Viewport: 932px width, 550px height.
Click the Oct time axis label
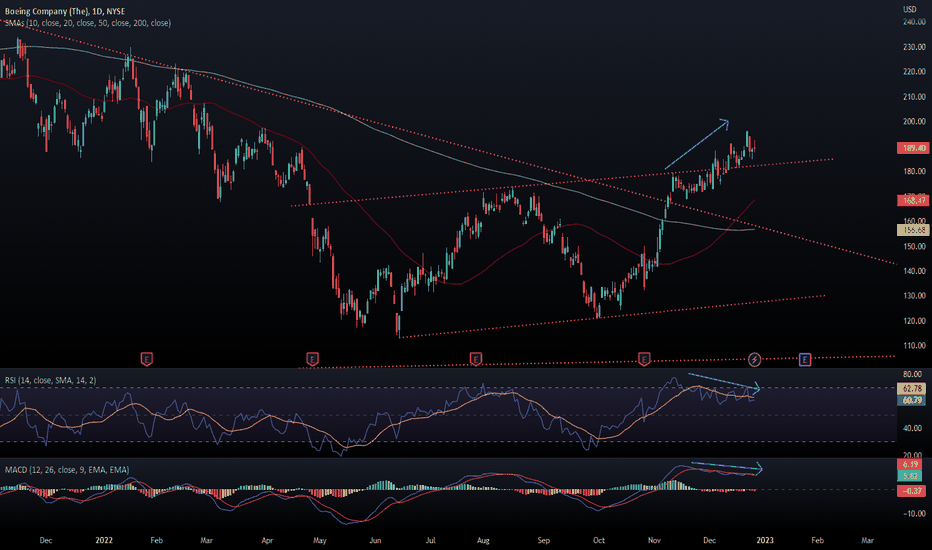pos(599,540)
